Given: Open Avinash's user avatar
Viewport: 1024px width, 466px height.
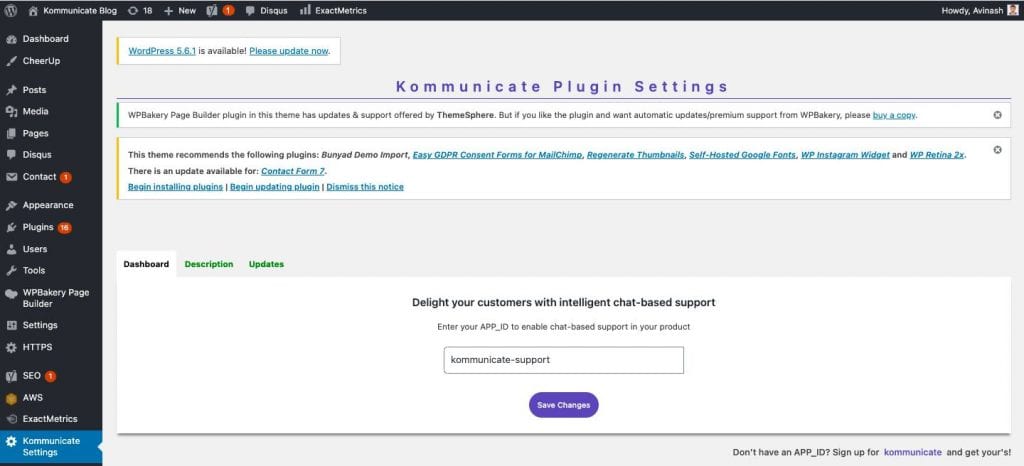Looking at the screenshot, I should (1013, 10).
